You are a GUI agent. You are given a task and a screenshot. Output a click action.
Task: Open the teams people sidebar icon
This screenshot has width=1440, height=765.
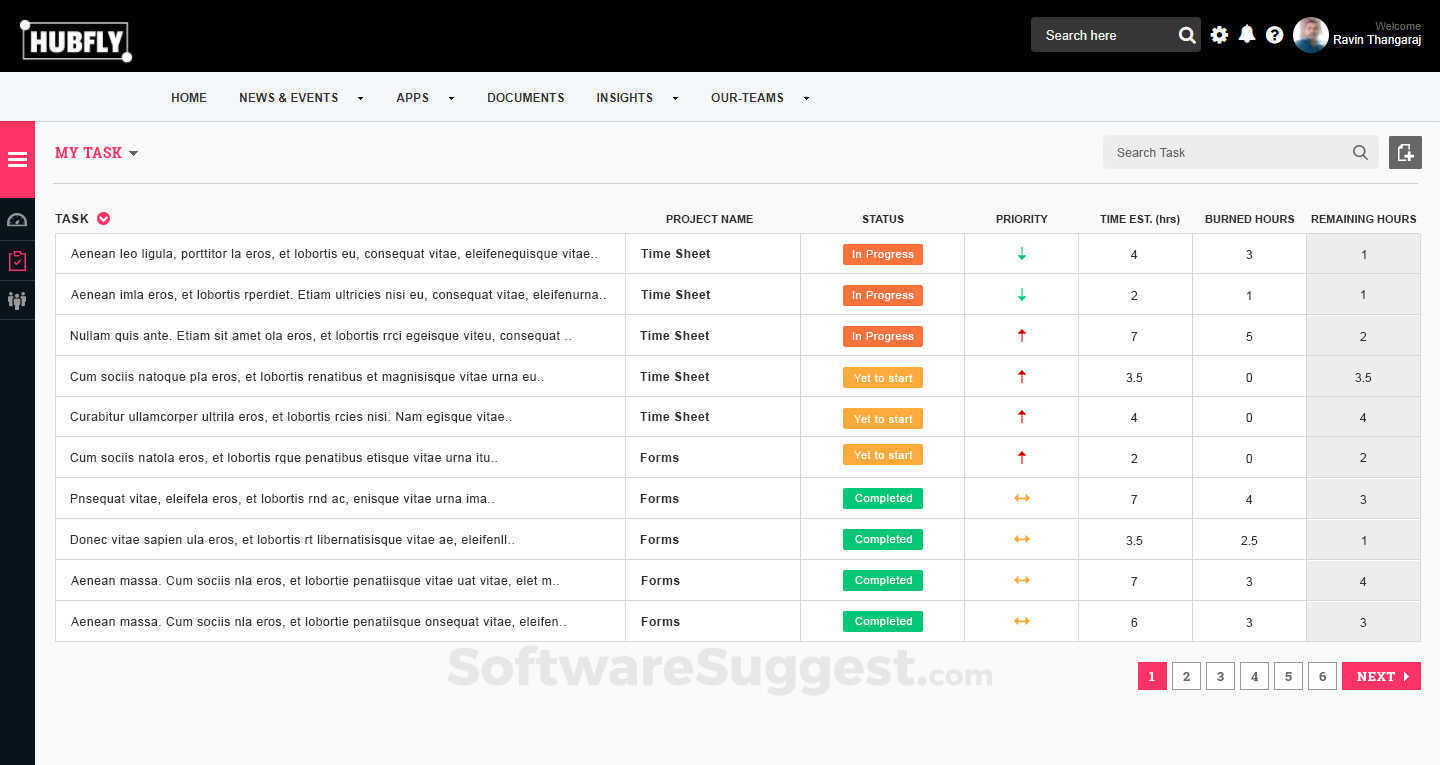pyautogui.click(x=17, y=300)
